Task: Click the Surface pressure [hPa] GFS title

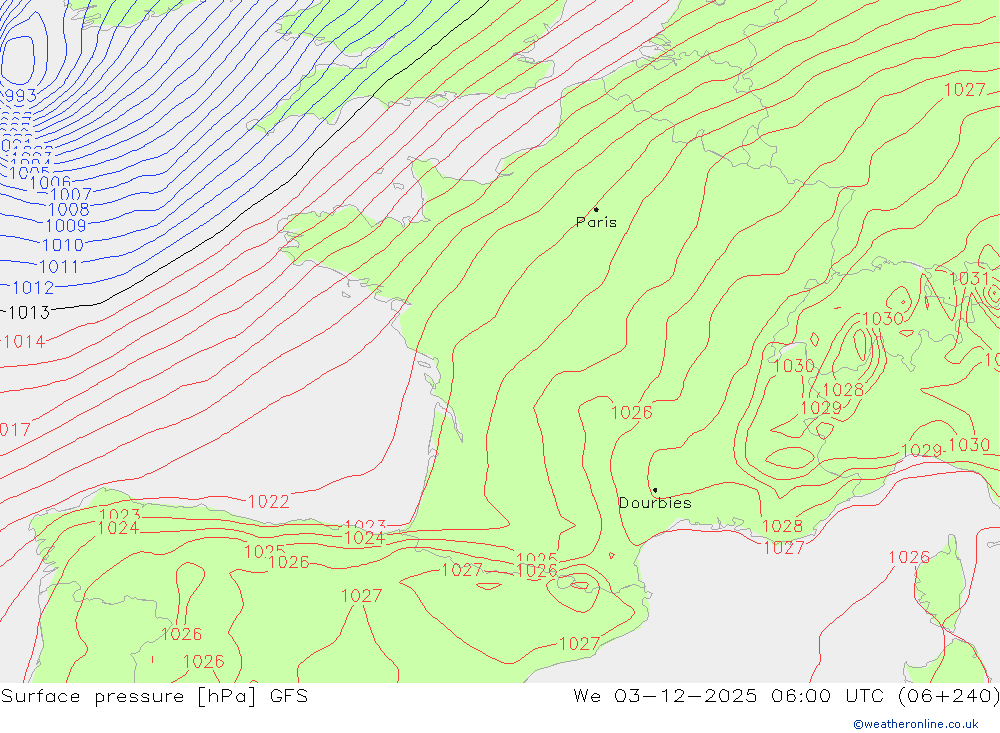Action: (154, 696)
